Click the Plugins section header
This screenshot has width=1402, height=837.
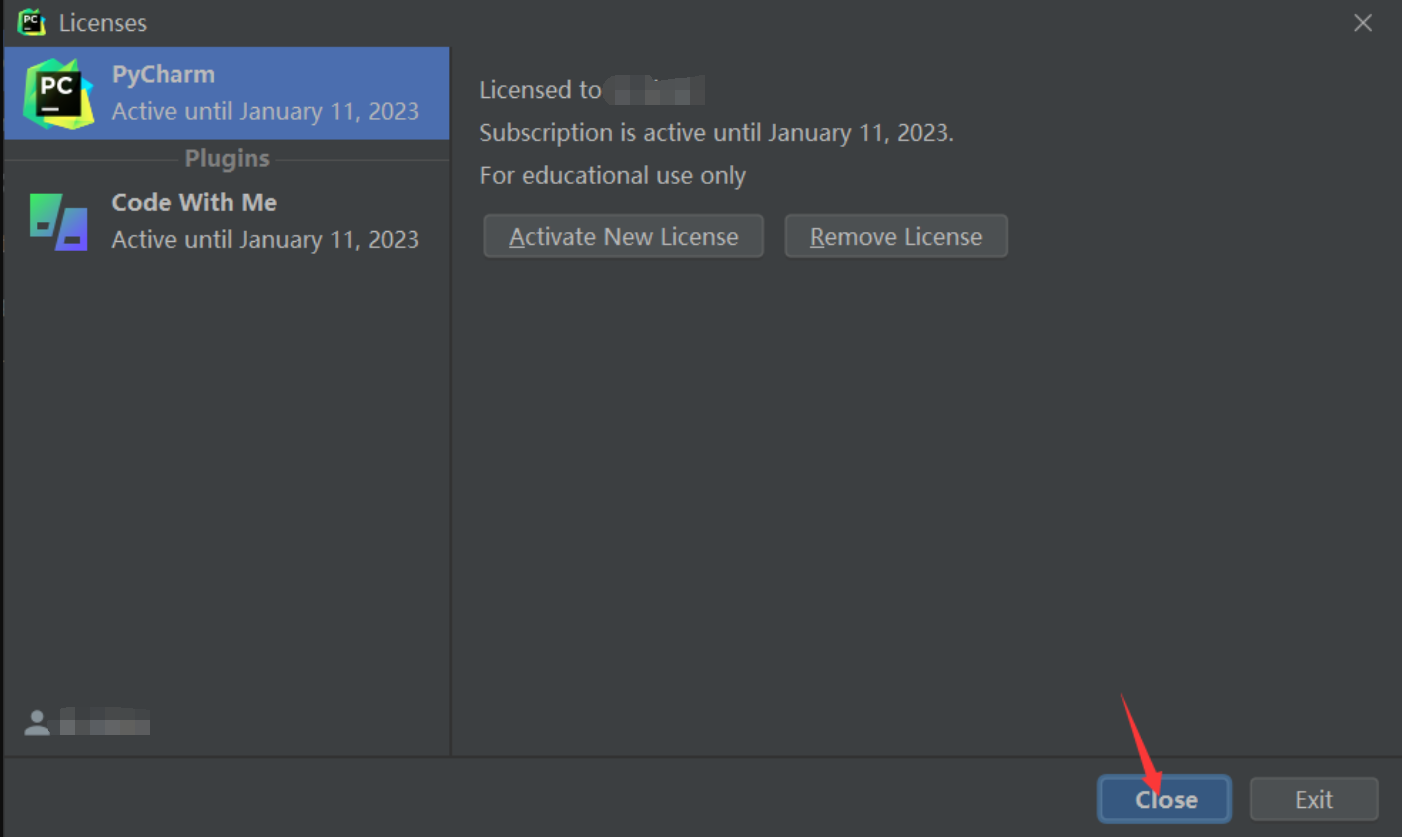coord(227,159)
